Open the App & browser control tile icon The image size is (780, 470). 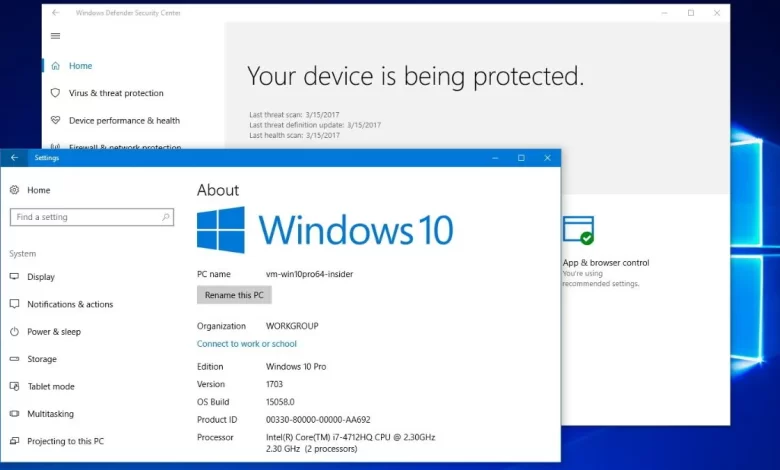coord(579,230)
